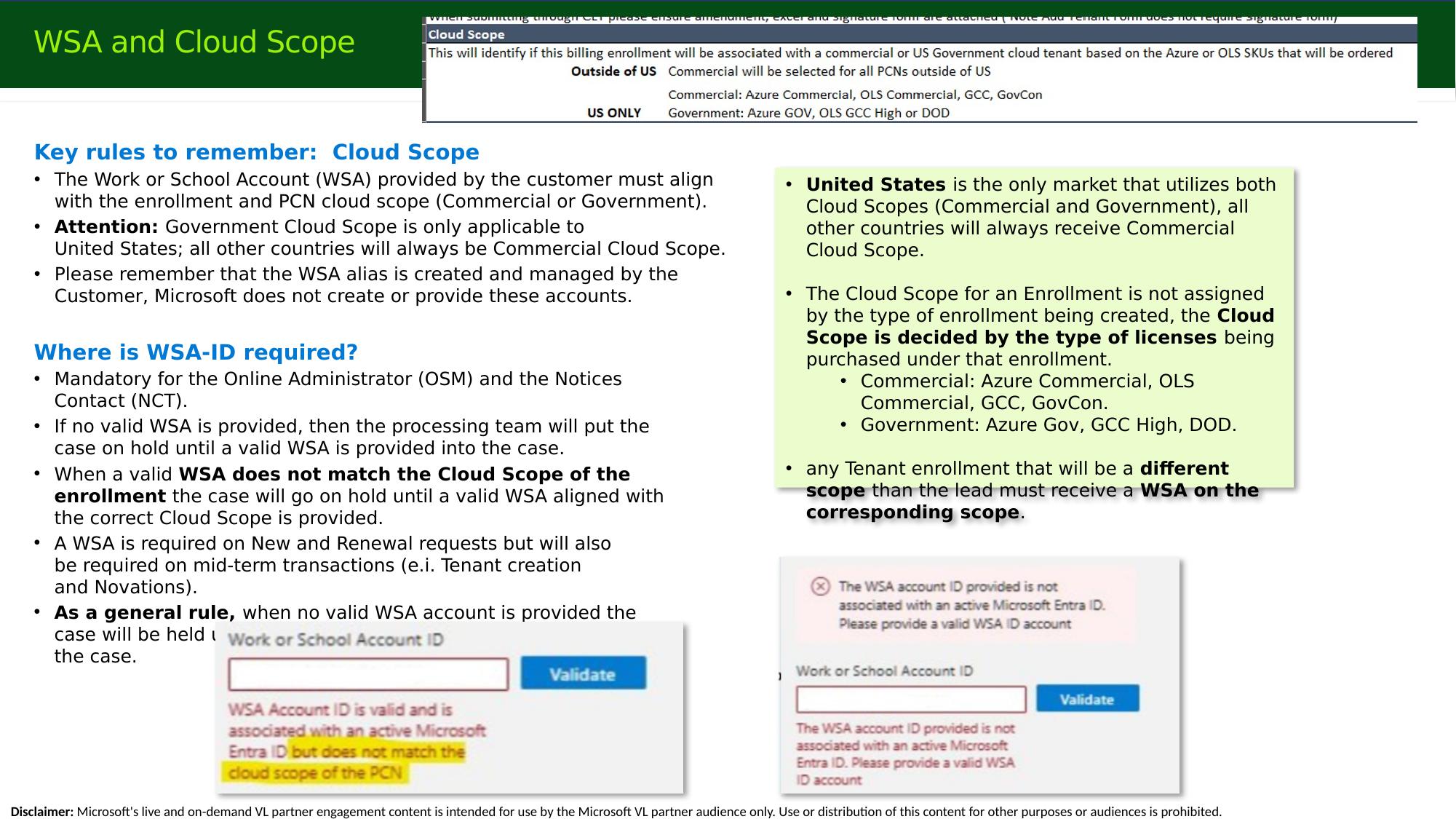This screenshot has width=1456, height=819.
Task: Click the 'WSA on the corresponding scope' bold text
Action: 1033,502
